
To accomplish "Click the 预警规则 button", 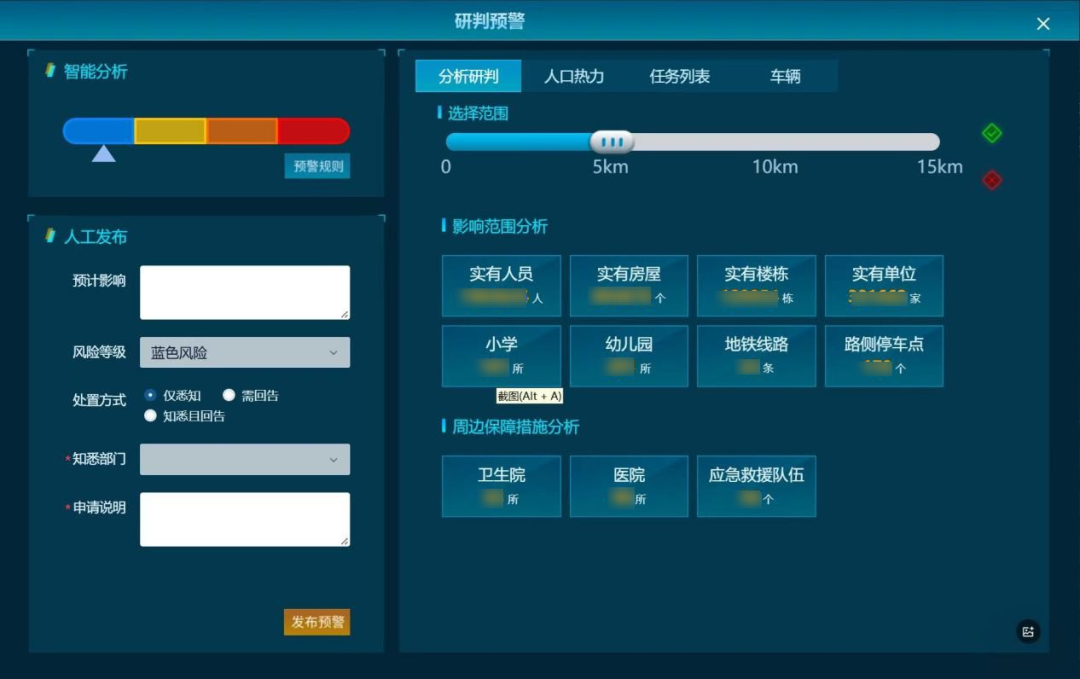I will [317, 166].
